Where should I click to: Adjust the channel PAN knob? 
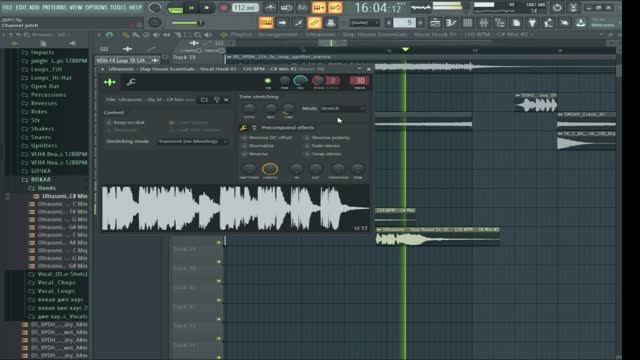[284, 81]
